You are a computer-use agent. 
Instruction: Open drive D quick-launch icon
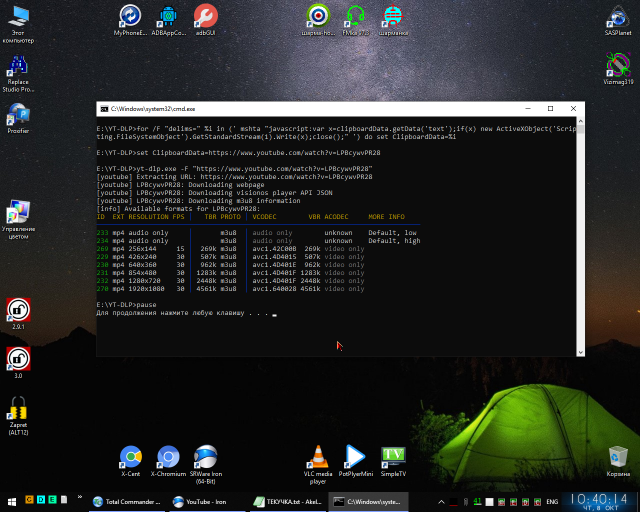click(41, 499)
